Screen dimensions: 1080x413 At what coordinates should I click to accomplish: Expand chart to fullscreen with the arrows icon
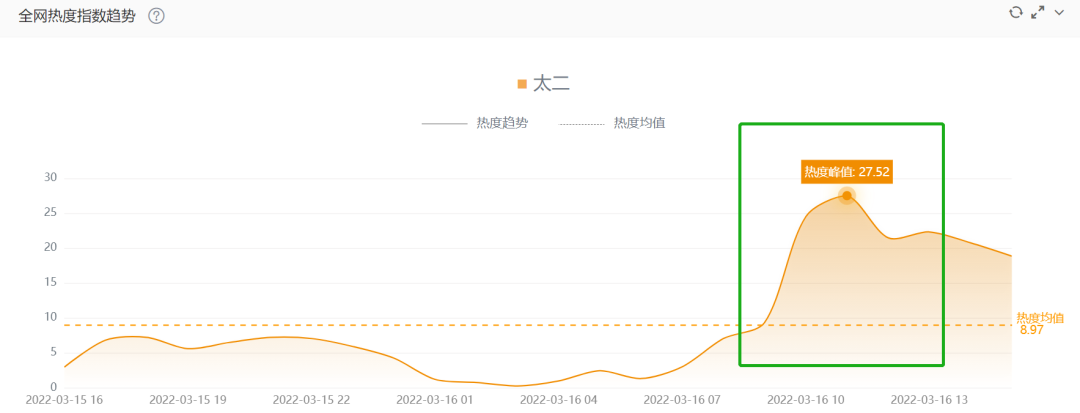[x=1037, y=12]
